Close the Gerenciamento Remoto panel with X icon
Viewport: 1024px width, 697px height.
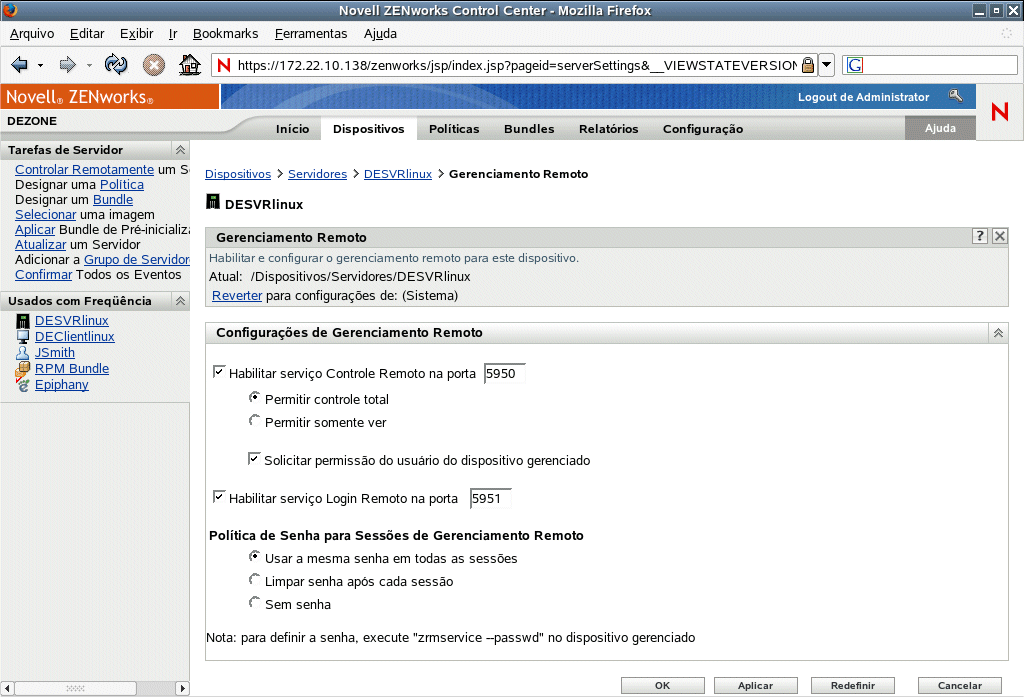coord(1000,236)
